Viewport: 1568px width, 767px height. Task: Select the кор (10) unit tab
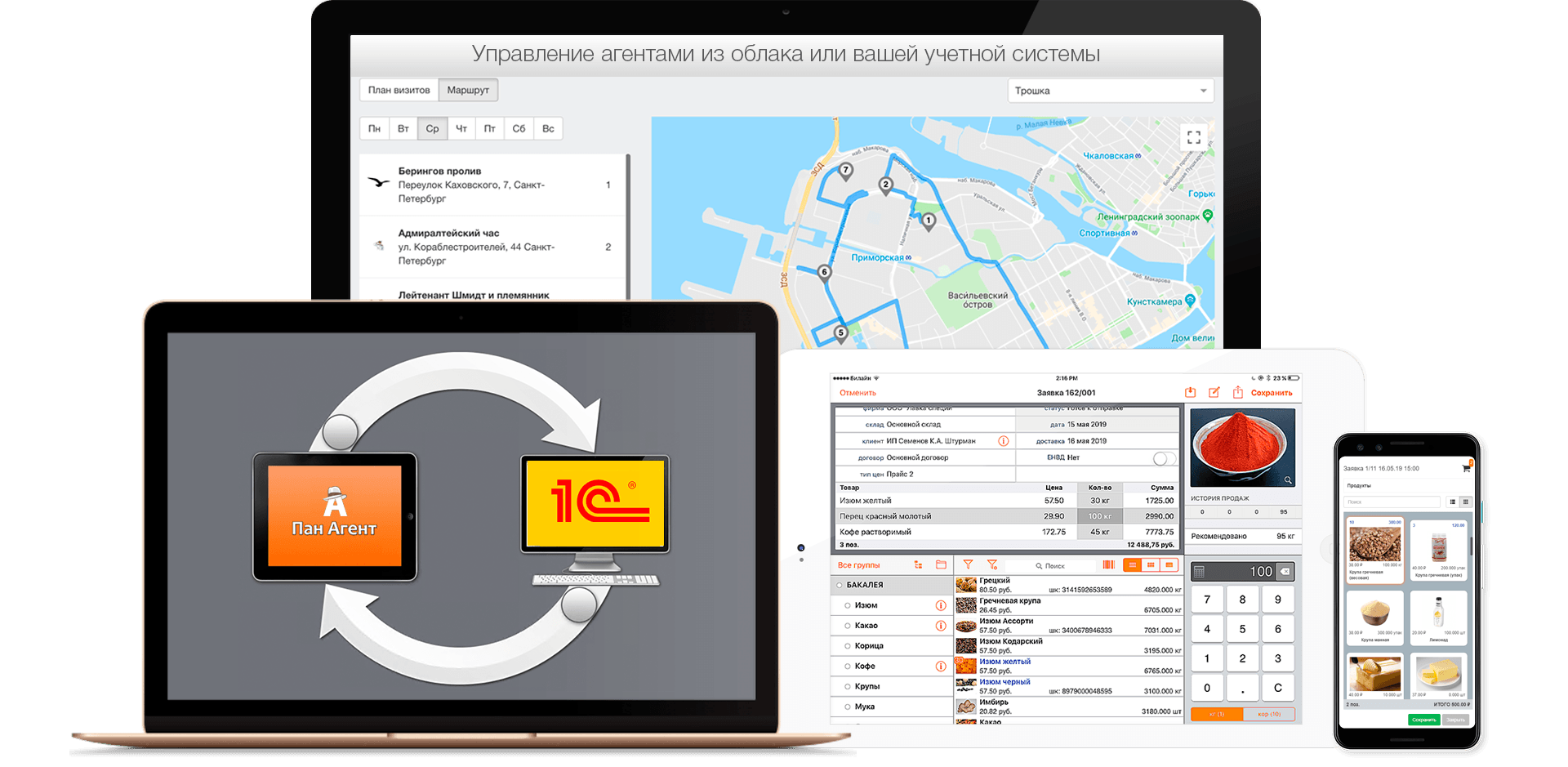[x=1269, y=715]
